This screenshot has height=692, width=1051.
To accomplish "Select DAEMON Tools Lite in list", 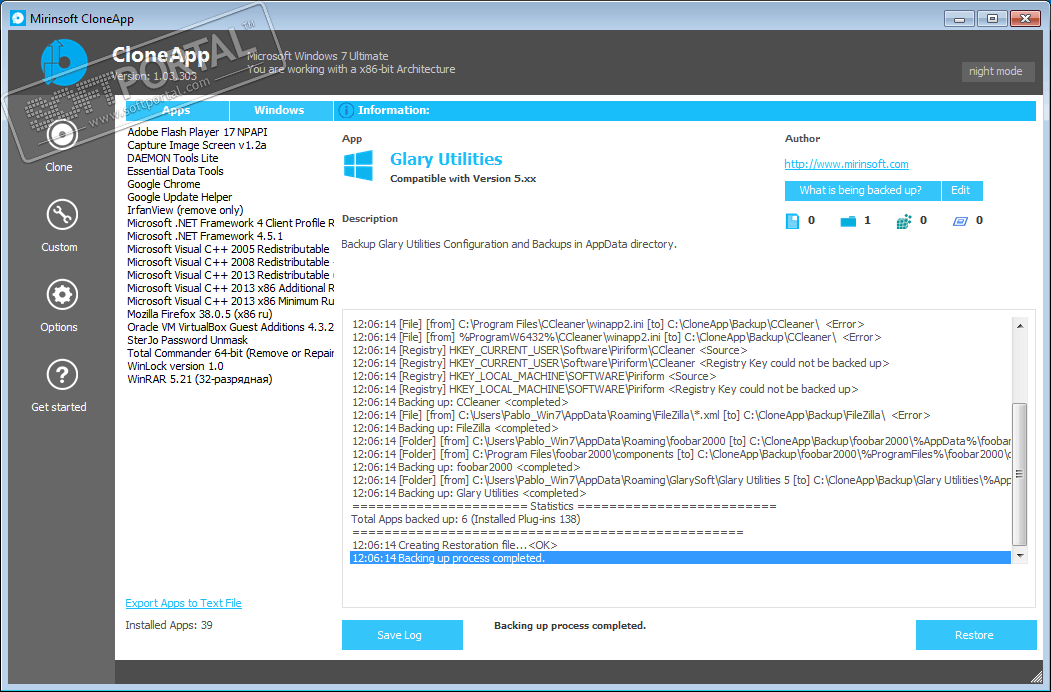I will click(x=172, y=158).
